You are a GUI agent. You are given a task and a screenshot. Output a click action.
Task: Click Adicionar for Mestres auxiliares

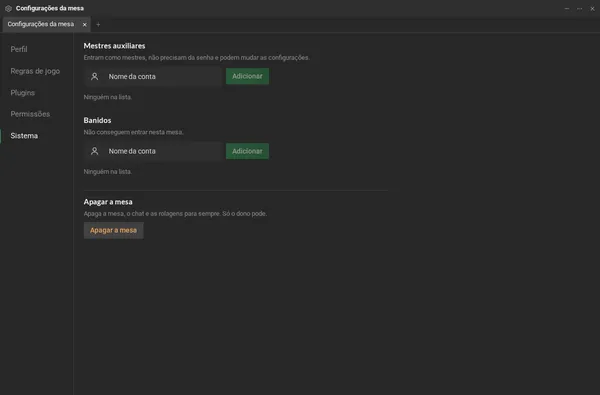(247, 76)
